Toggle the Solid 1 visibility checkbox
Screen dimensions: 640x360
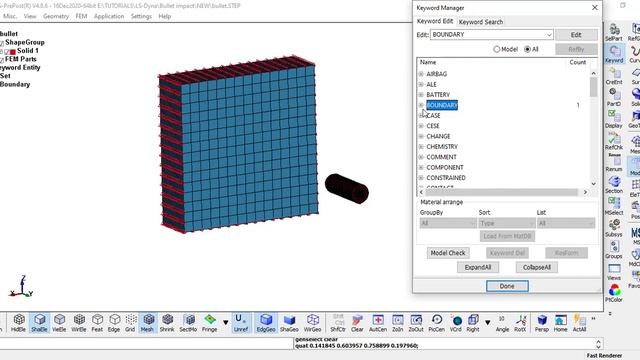(7, 51)
